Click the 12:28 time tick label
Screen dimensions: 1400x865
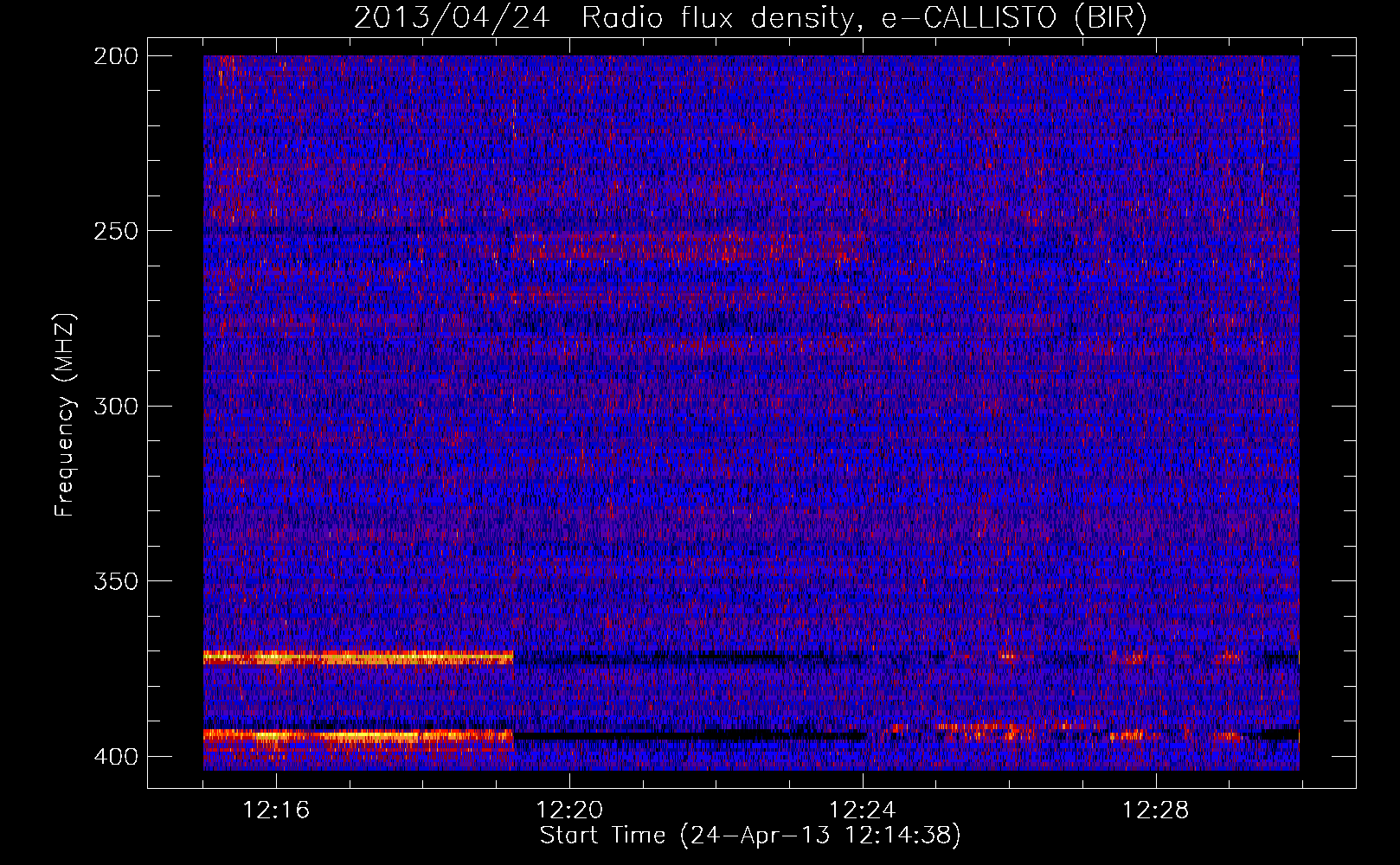(1156, 810)
